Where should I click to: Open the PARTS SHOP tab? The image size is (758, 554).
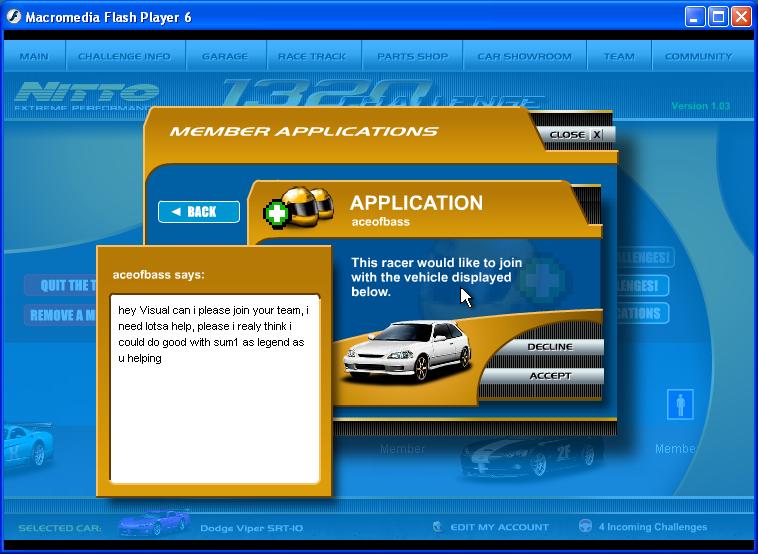coord(412,56)
